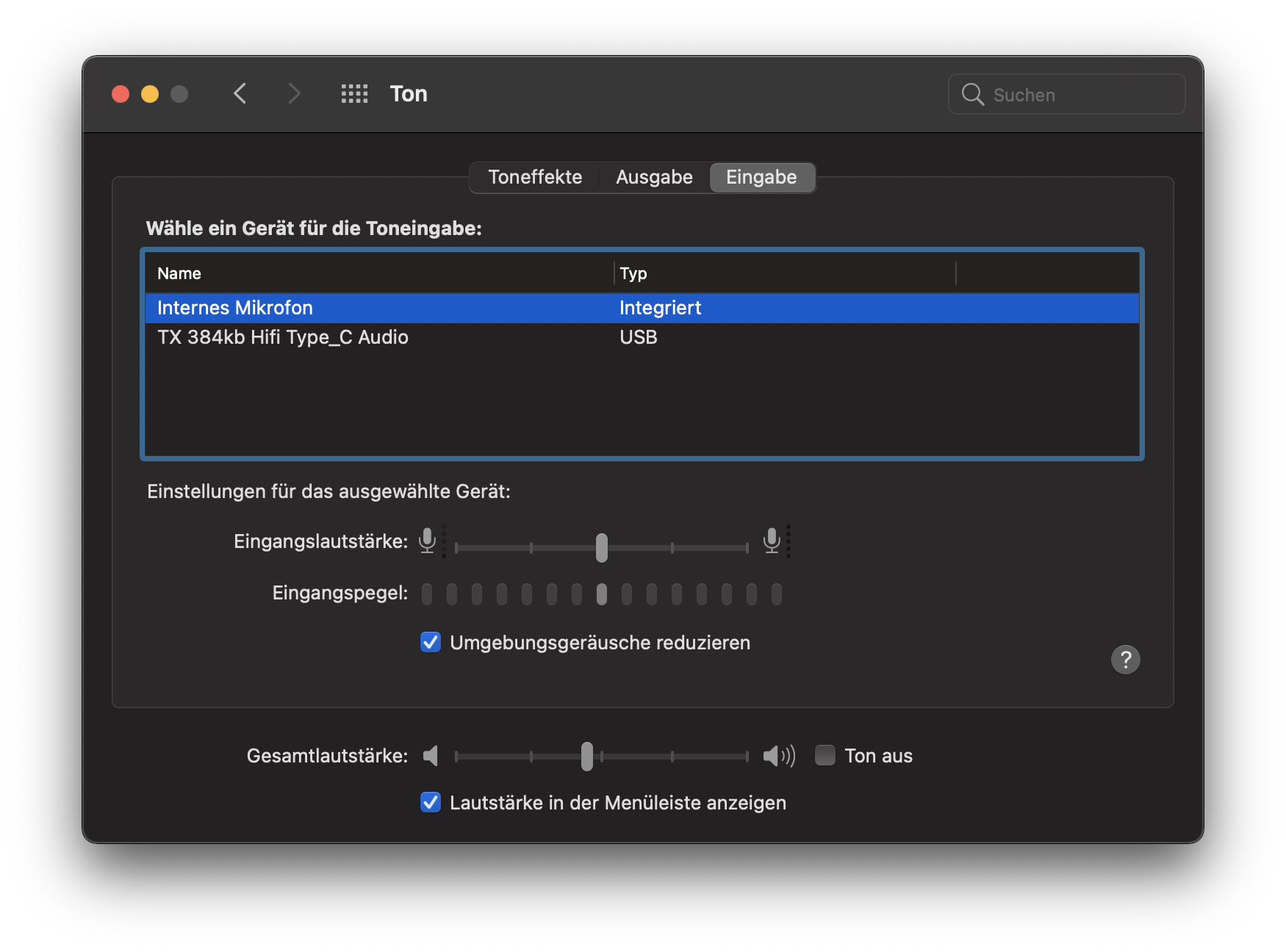Viewport: 1286px width, 952px height.
Task: Select the Eingabe tab
Action: [761, 178]
